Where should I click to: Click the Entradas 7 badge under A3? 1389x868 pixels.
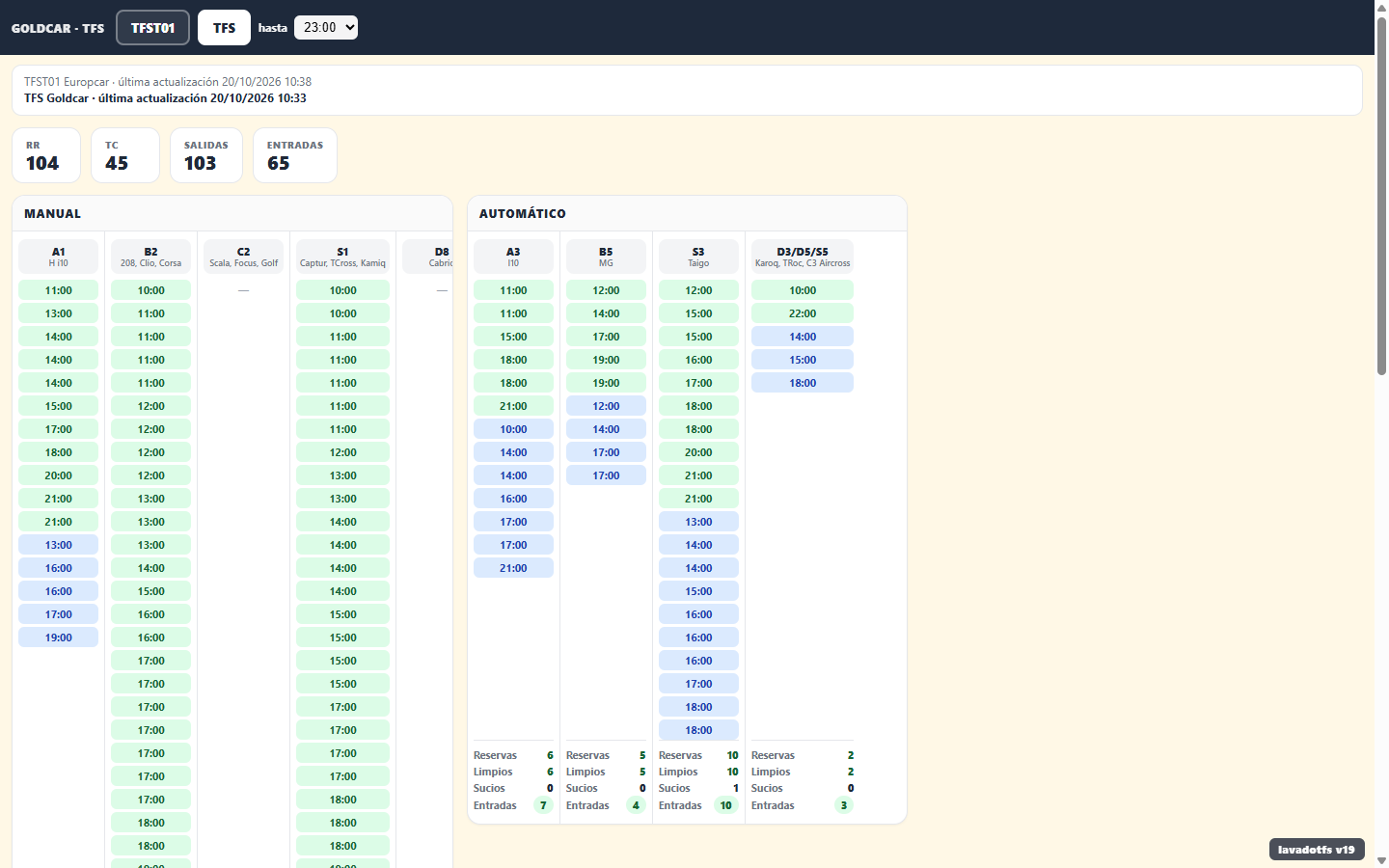(x=543, y=805)
